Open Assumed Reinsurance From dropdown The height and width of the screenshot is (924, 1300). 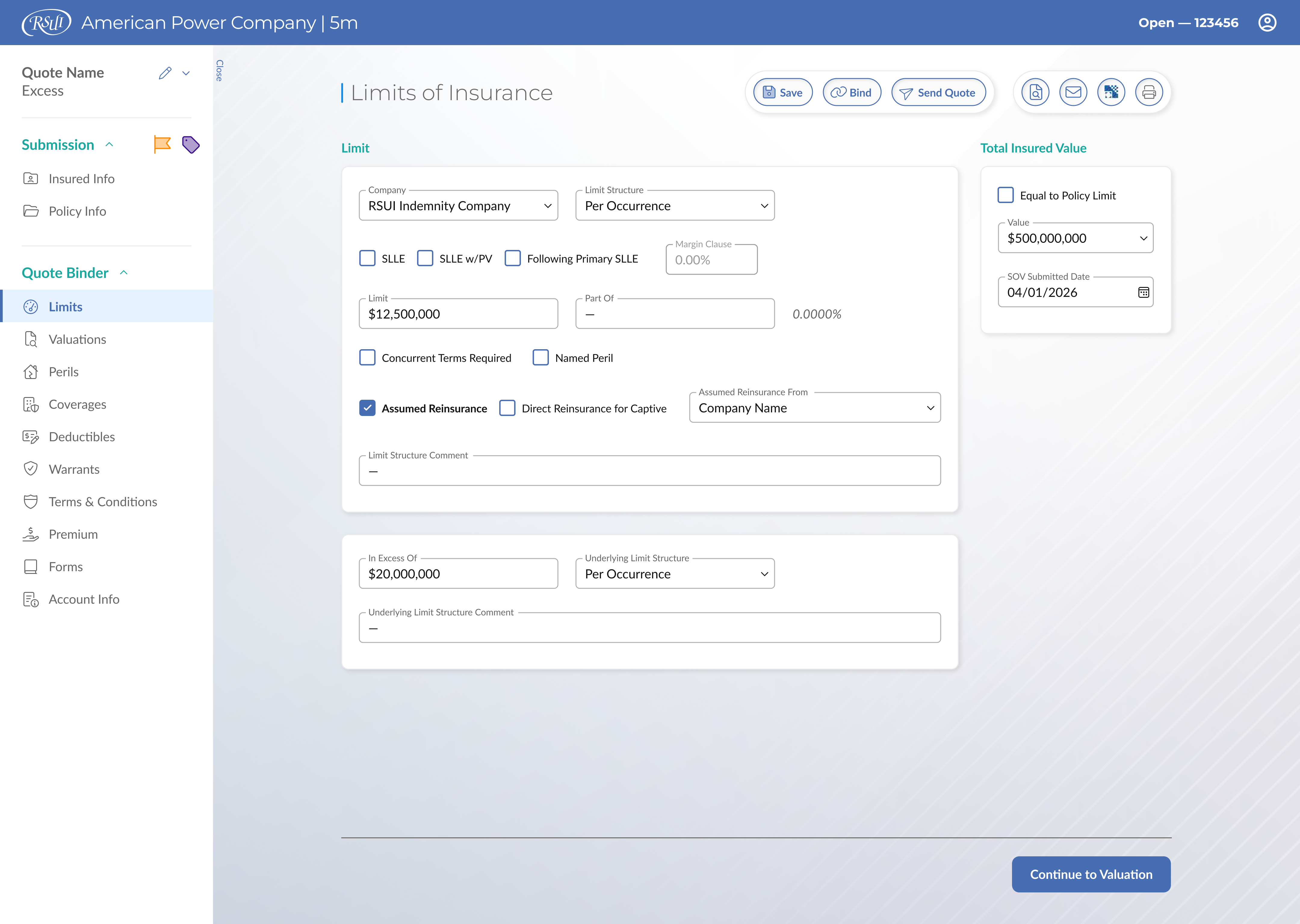[815, 407]
